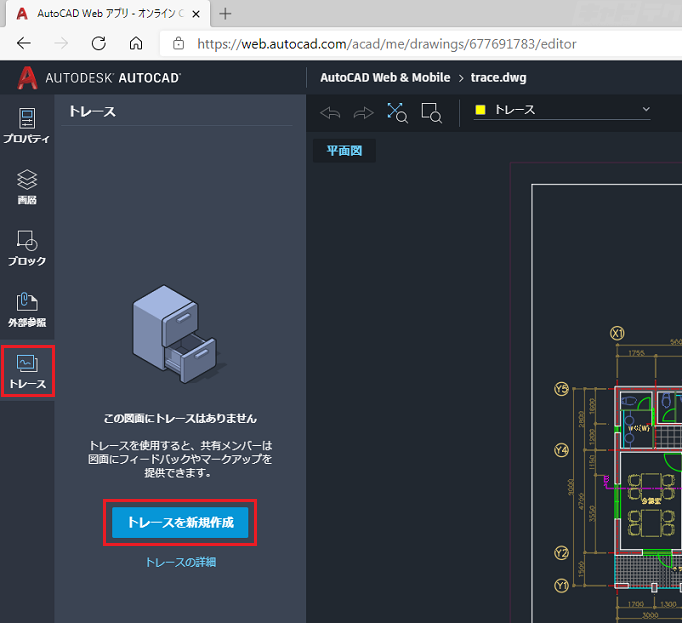The height and width of the screenshot is (623, 682).
Task: Reload the browser page
Action: click(x=99, y=43)
